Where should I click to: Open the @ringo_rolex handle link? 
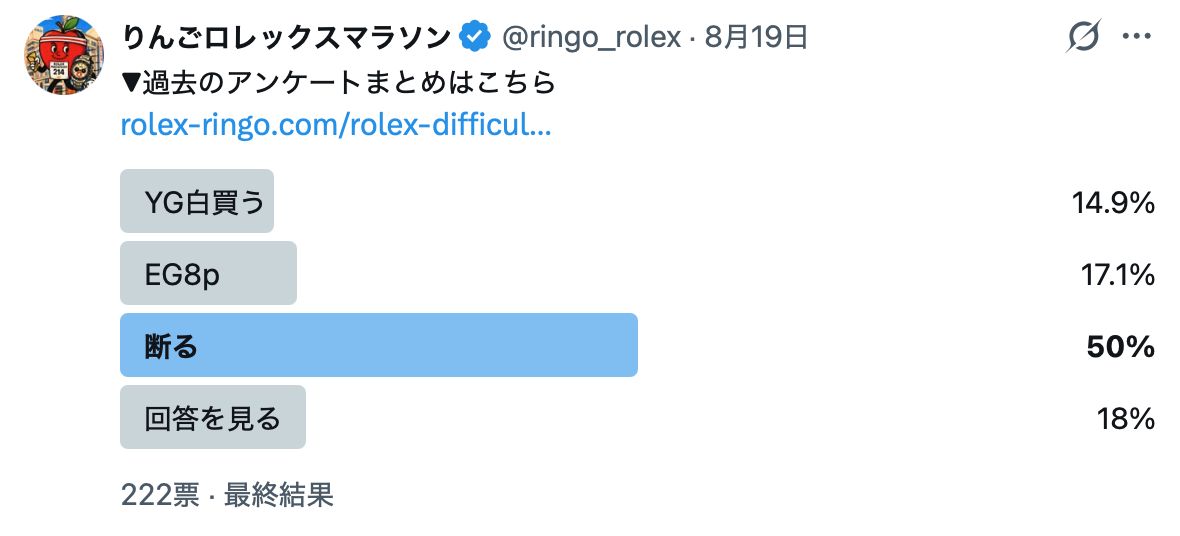(591, 37)
